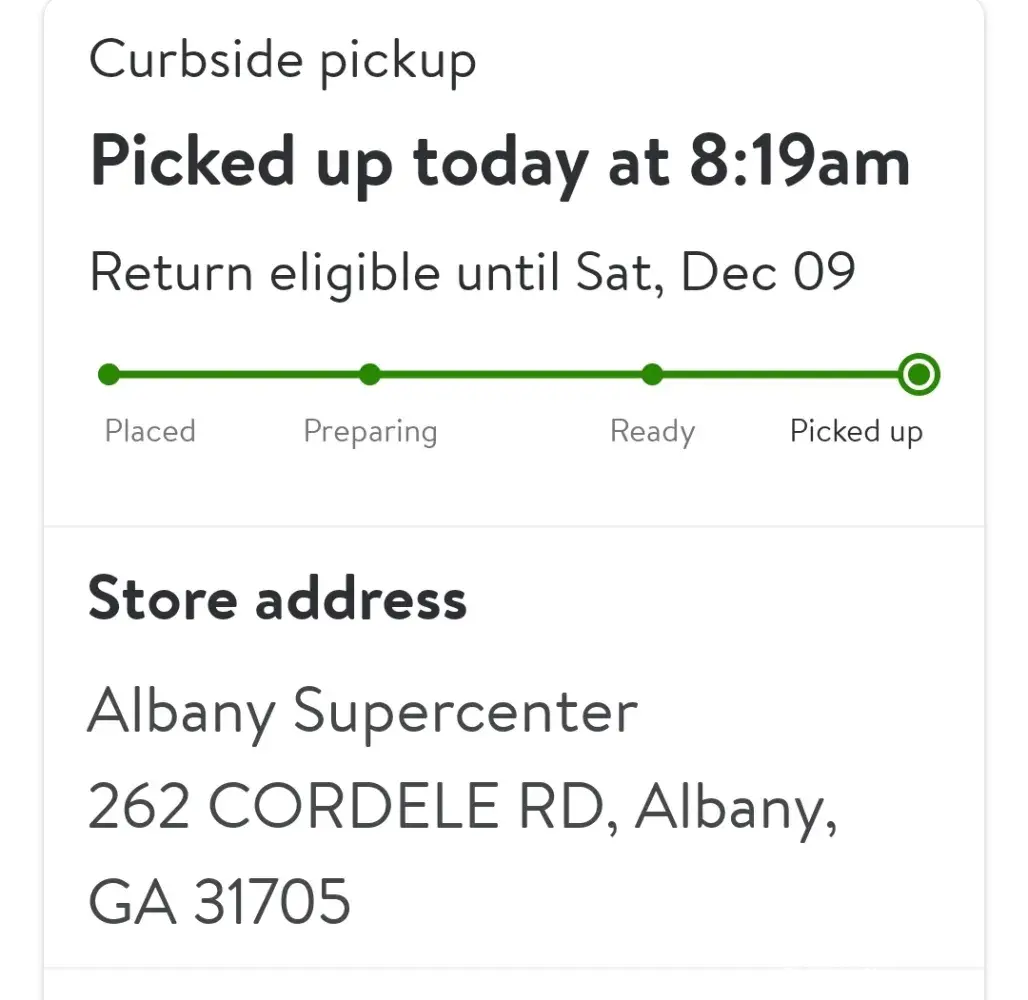
Task: Click the Ready step dot
Action: [x=652, y=375]
